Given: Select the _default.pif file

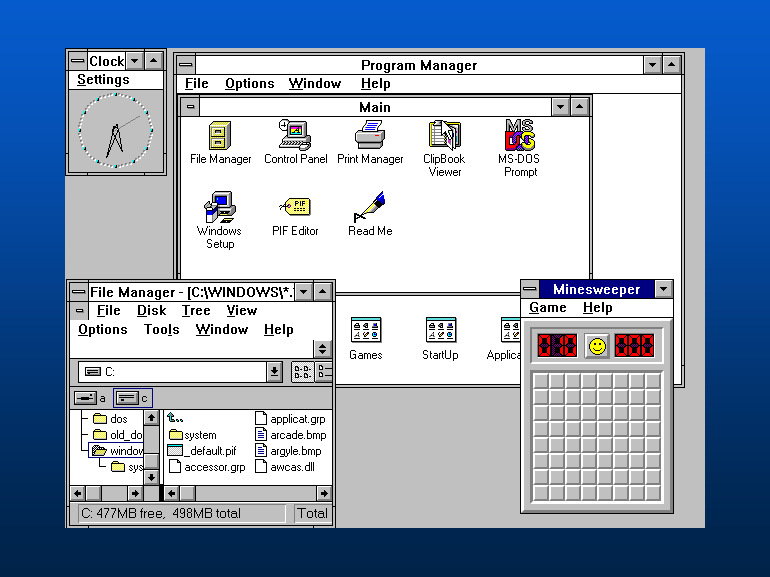Looking at the screenshot, I should 202,451.
